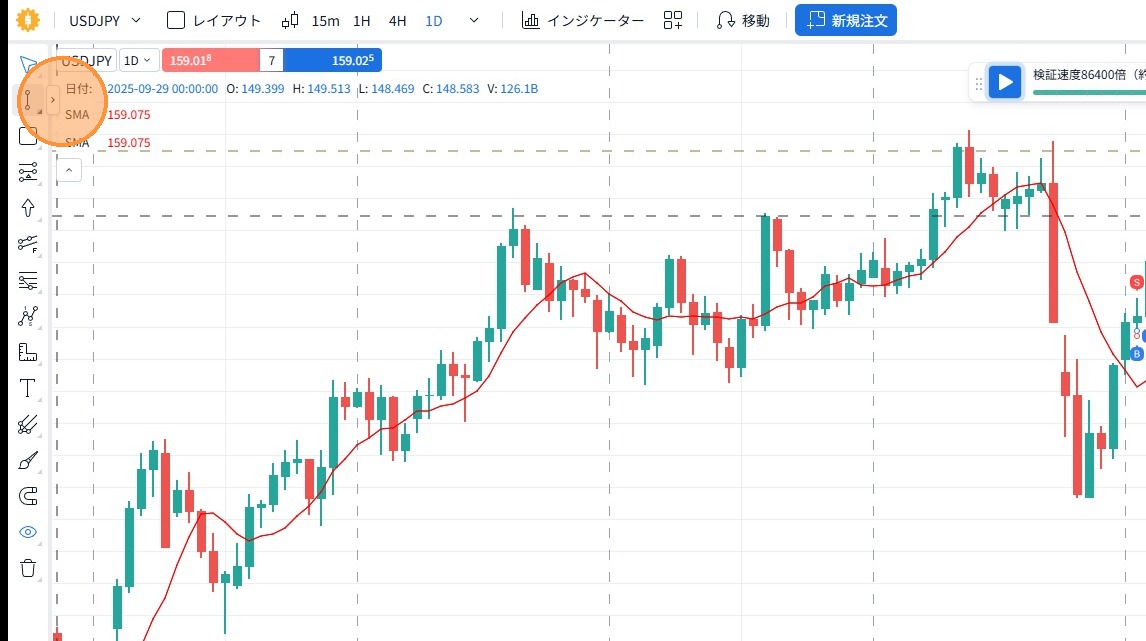Click the trash delete drawings icon
The width and height of the screenshot is (1146, 641).
pyautogui.click(x=28, y=568)
